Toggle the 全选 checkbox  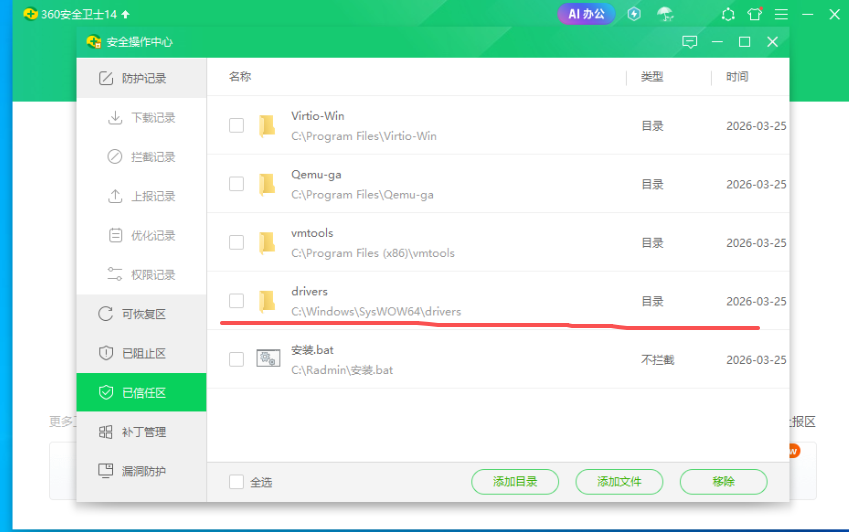coord(236,482)
